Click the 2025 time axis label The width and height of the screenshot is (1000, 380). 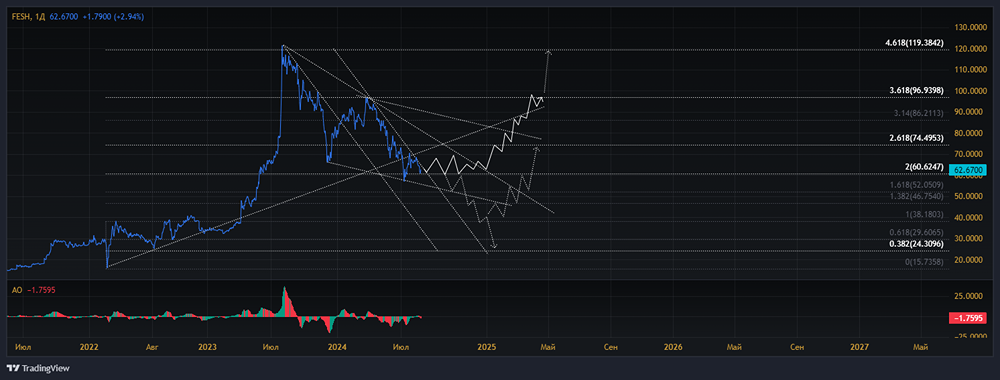487,347
